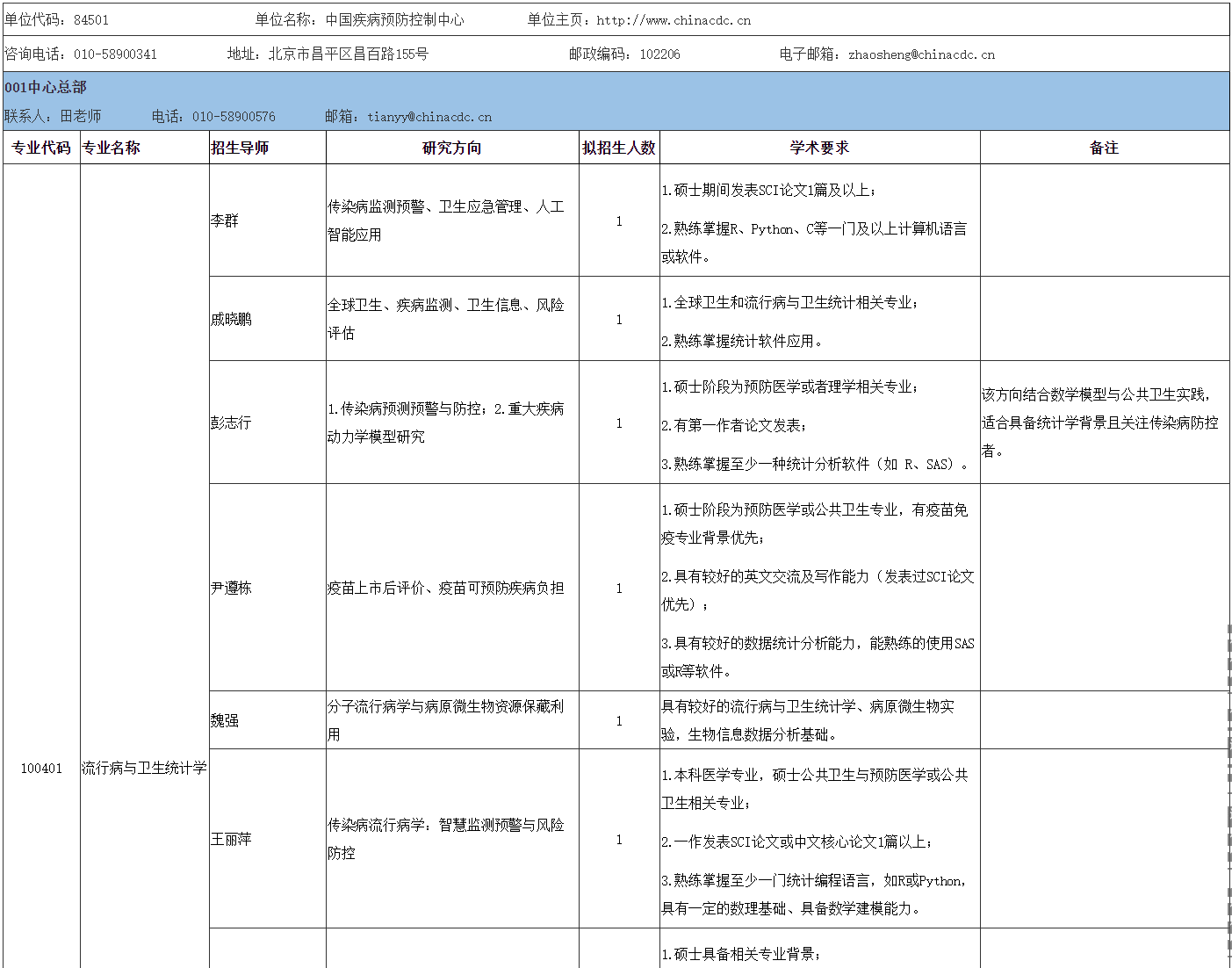1232x968 pixels.
Task: Select supervisor name 李群
Action: pyautogui.click(x=224, y=221)
